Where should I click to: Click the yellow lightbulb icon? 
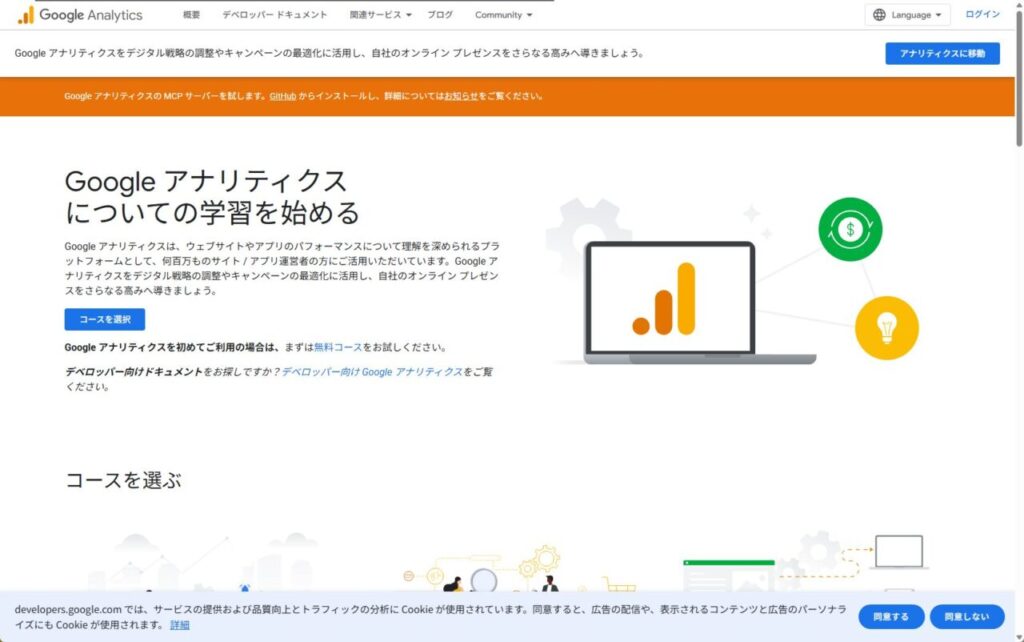(886, 327)
